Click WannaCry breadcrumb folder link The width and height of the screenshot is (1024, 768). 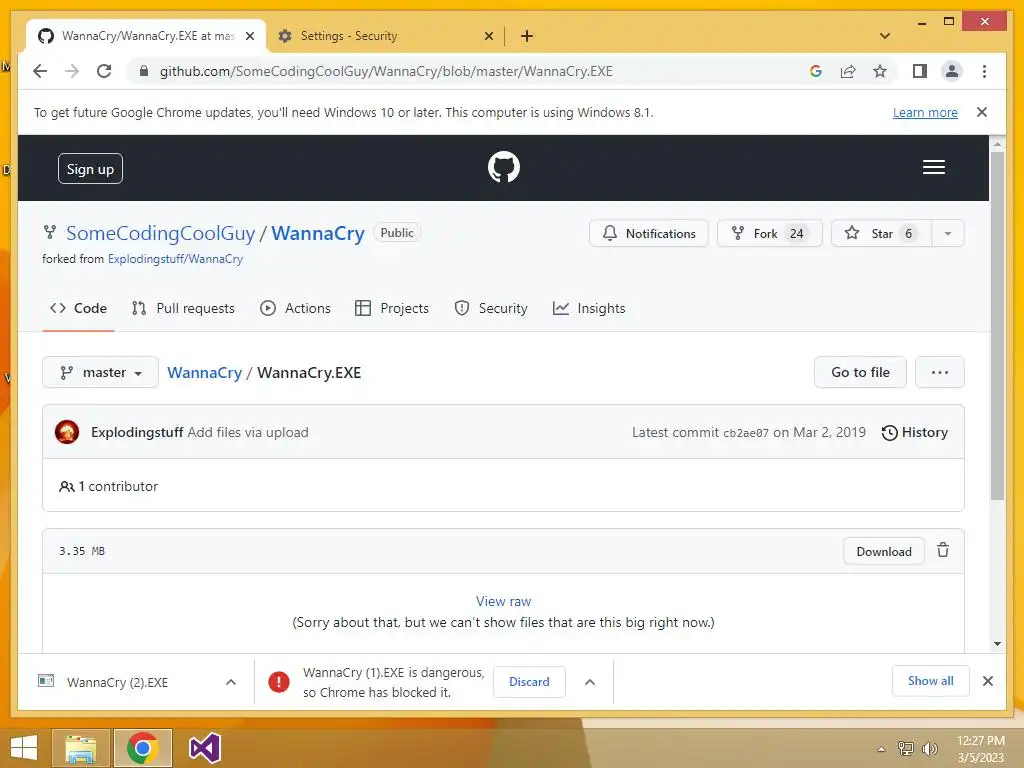pos(204,372)
